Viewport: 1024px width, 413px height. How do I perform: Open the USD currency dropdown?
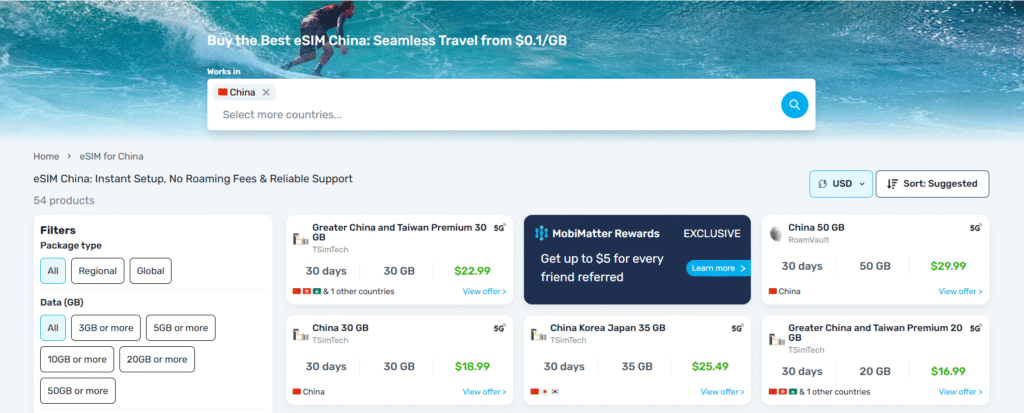pyautogui.click(x=841, y=184)
